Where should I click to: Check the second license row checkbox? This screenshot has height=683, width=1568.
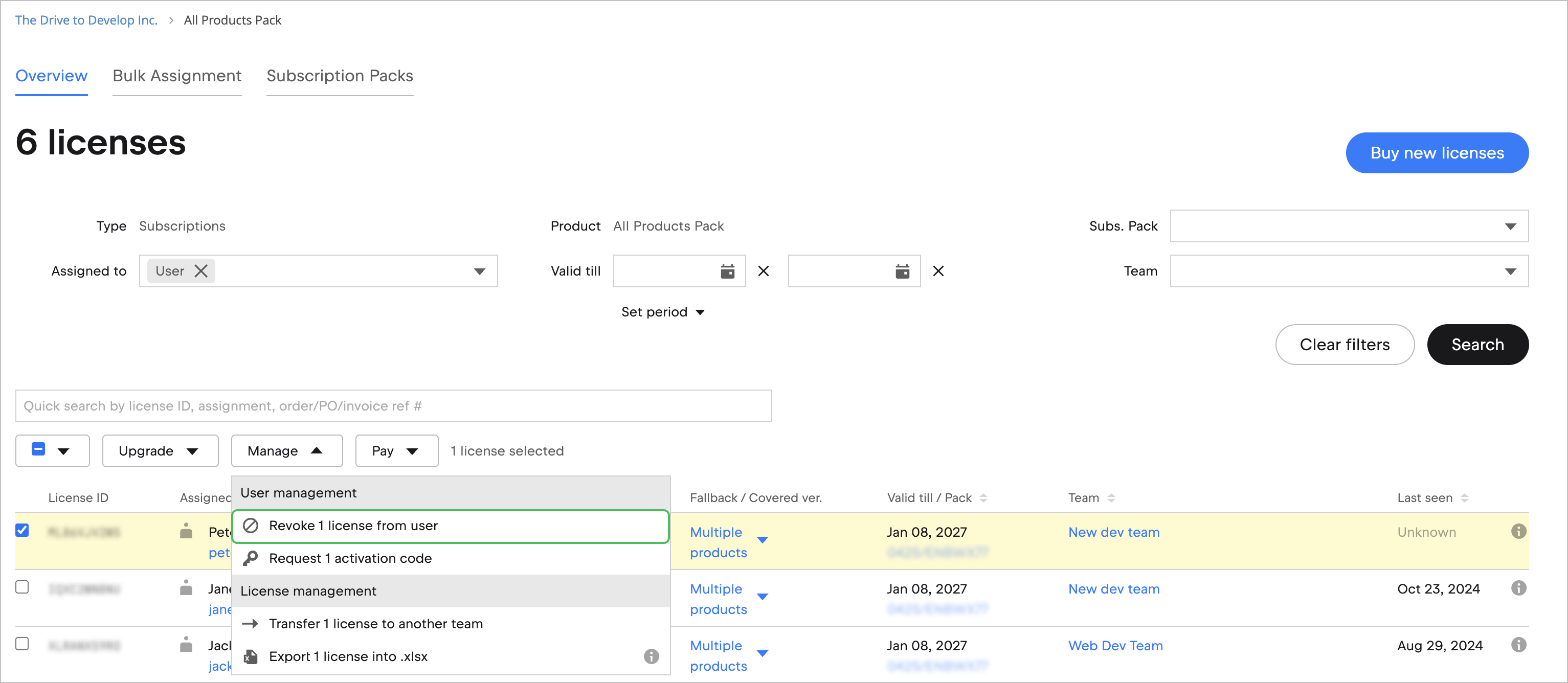[23, 587]
